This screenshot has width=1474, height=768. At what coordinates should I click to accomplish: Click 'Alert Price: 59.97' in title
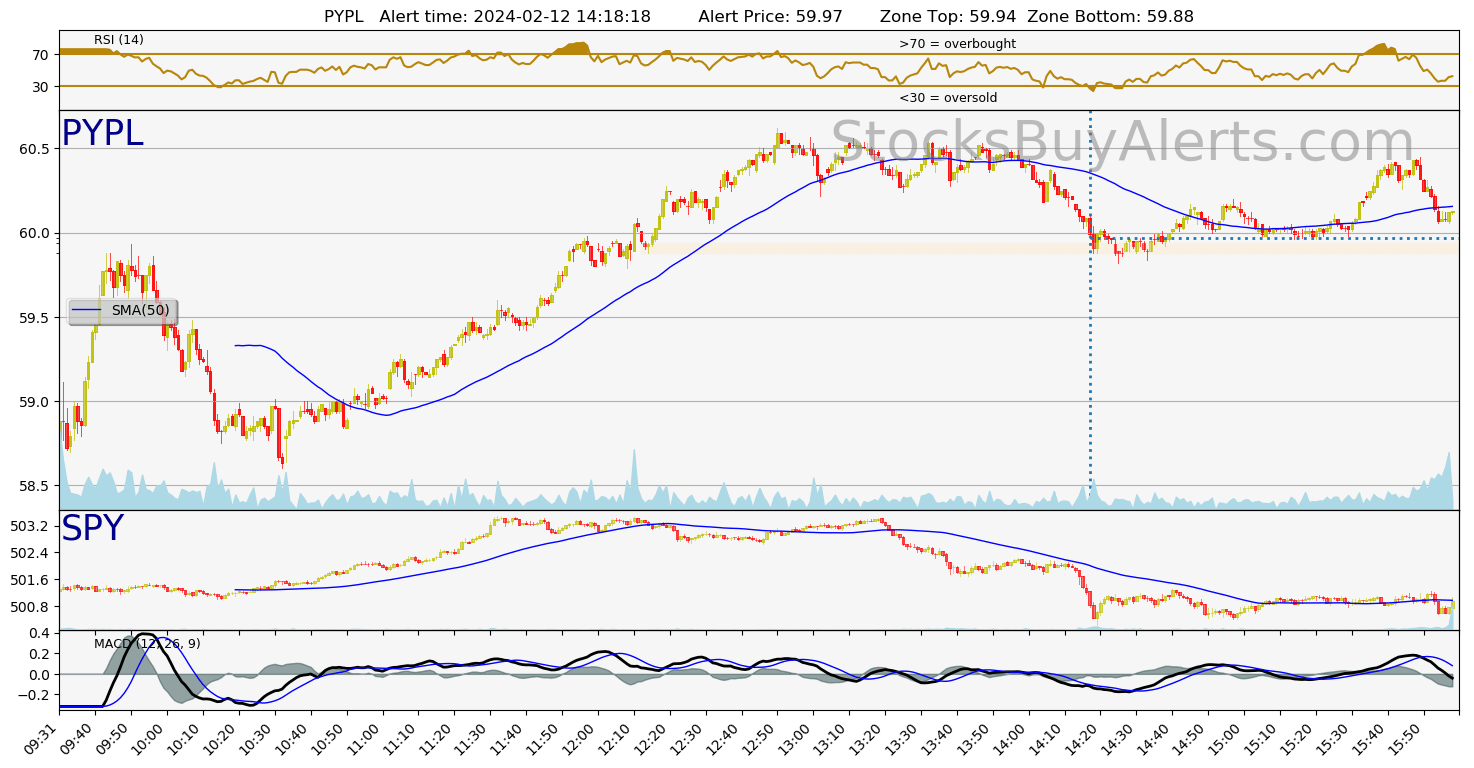point(770,17)
